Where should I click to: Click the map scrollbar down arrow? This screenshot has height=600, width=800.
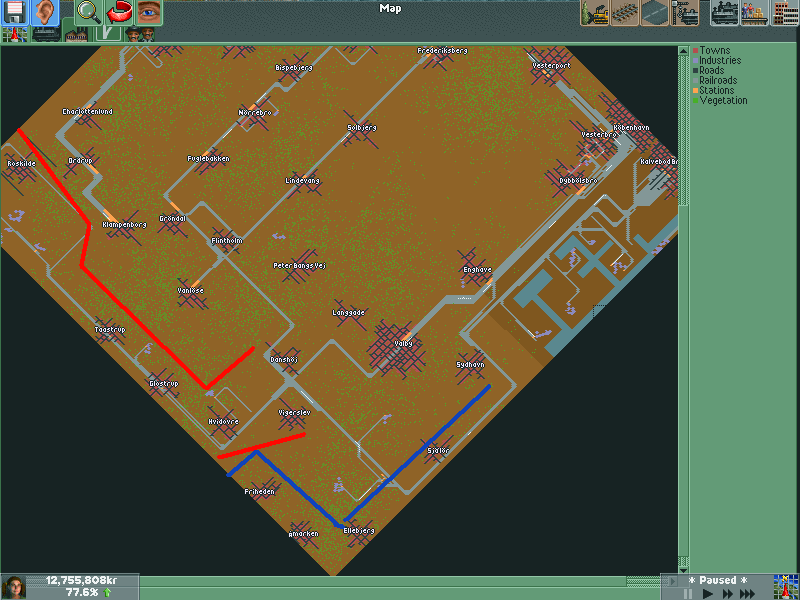tap(684, 569)
